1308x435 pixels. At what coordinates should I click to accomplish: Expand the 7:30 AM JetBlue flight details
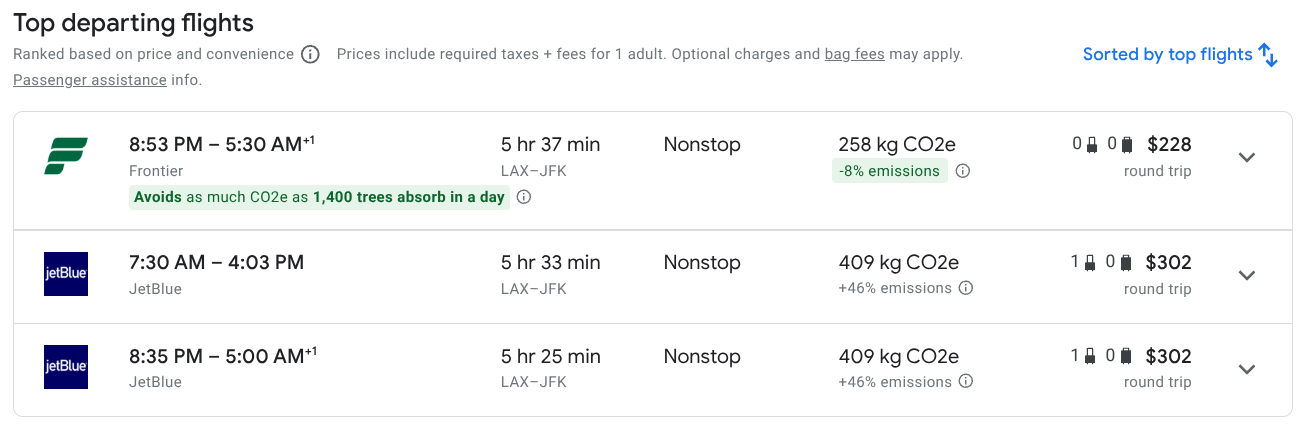coord(1246,275)
